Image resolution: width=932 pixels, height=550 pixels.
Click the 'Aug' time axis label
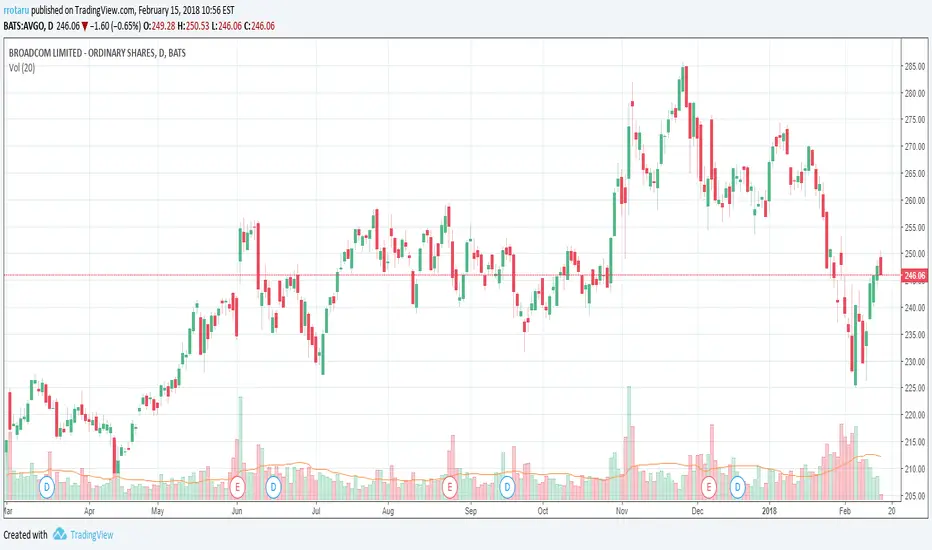tap(388, 511)
